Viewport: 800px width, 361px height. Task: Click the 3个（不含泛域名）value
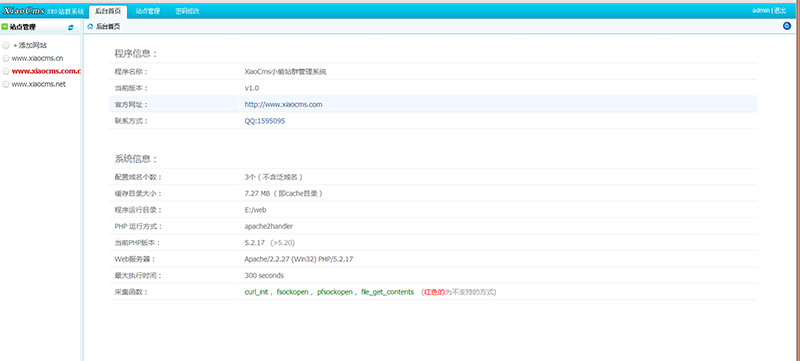(x=274, y=177)
